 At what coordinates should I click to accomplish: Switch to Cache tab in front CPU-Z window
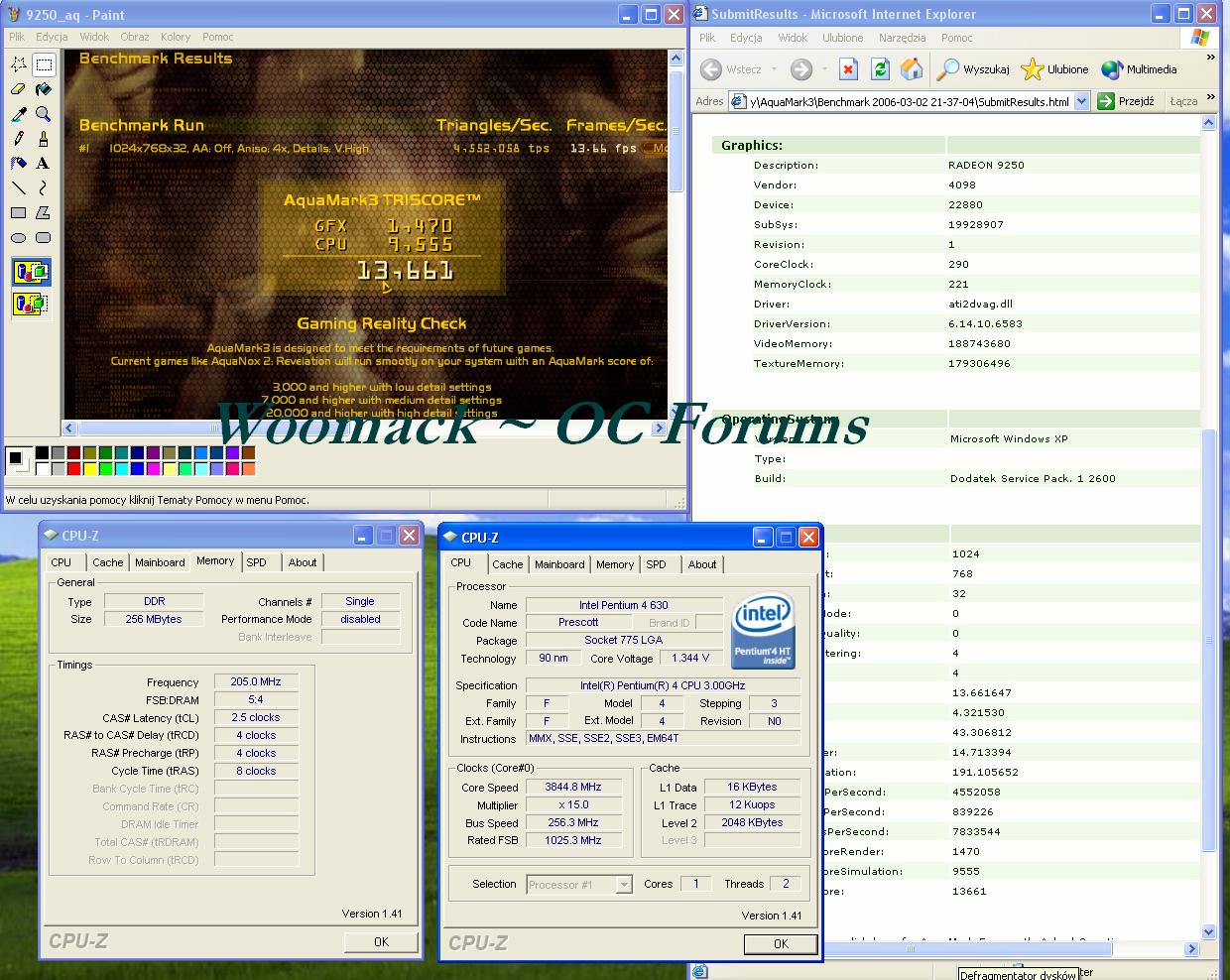[x=508, y=564]
